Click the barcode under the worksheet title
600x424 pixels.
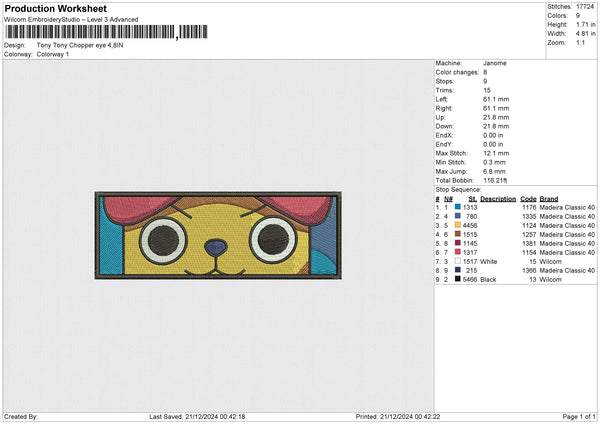[90, 32]
